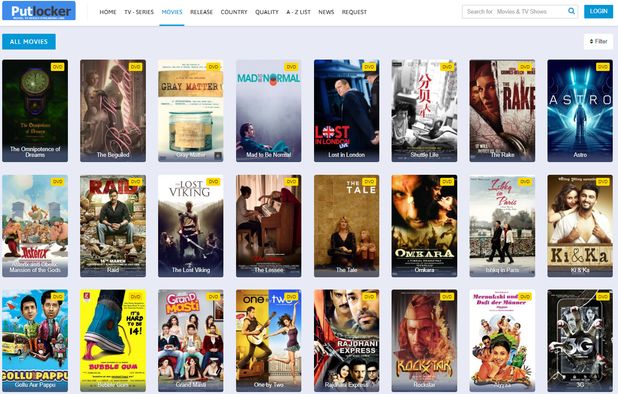618x394 pixels.
Task: Open the A - Z List page
Action: (x=298, y=12)
